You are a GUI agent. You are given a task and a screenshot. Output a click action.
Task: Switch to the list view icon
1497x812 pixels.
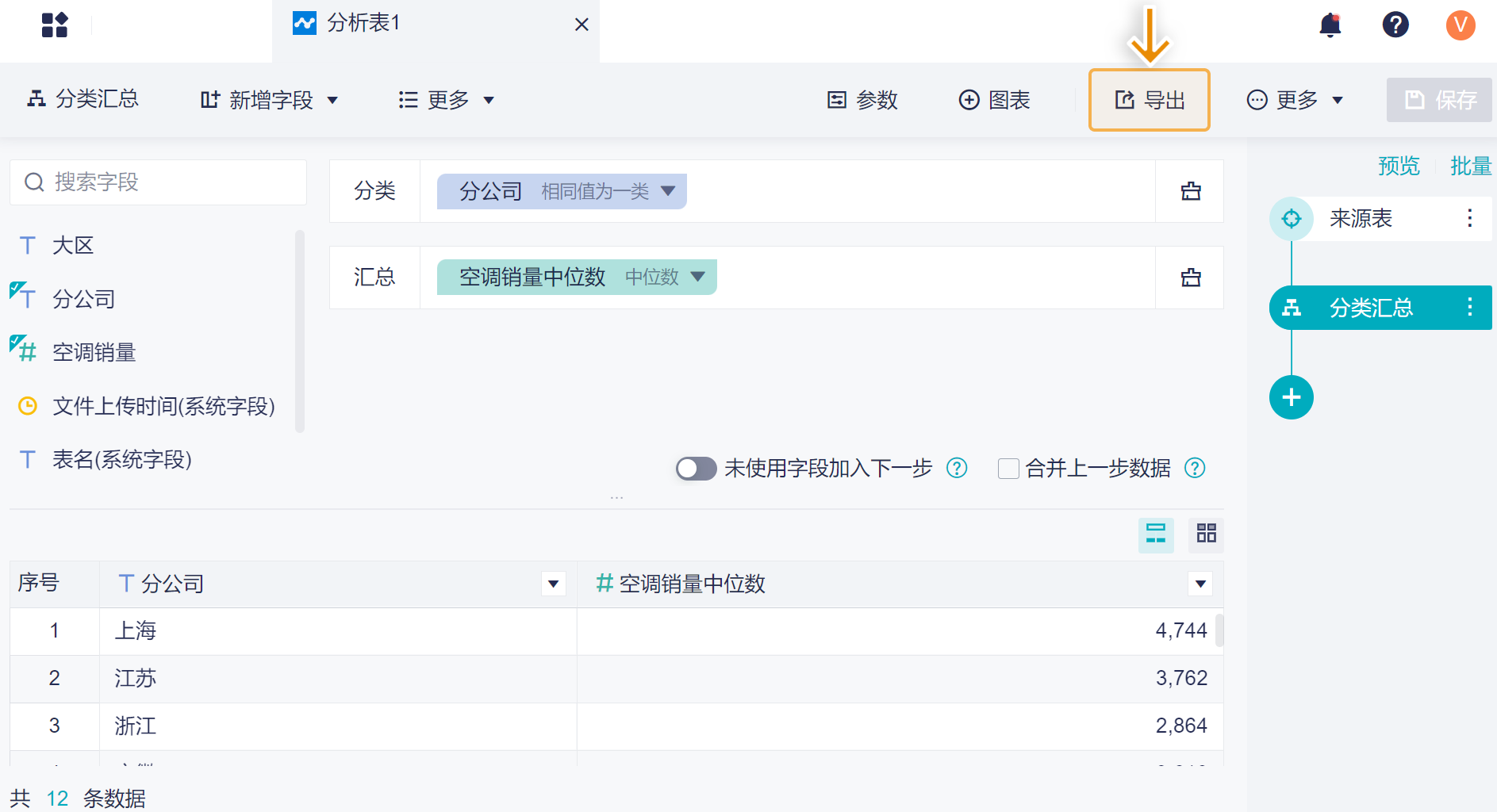click(x=1156, y=534)
